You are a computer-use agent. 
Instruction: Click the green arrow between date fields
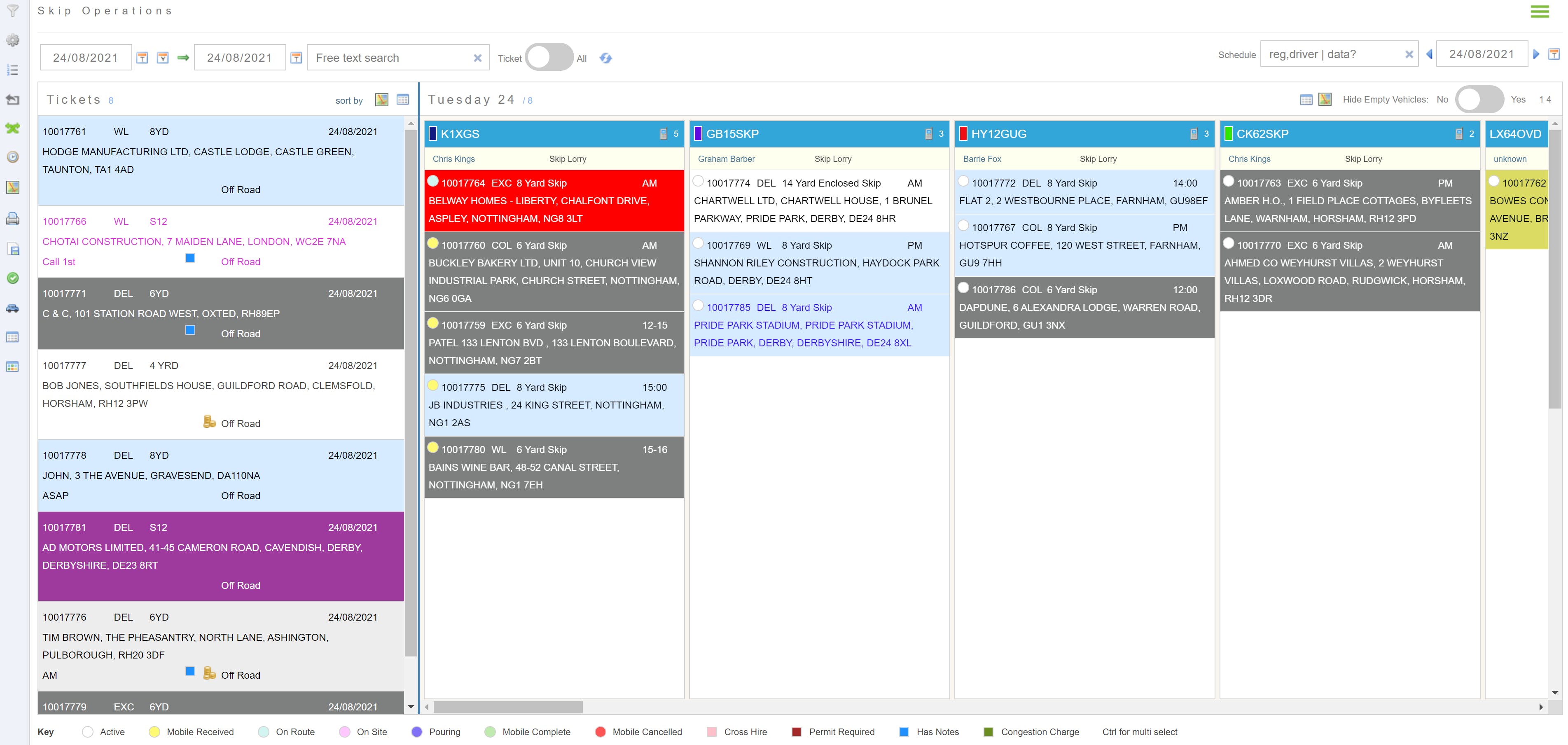[x=182, y=58]
